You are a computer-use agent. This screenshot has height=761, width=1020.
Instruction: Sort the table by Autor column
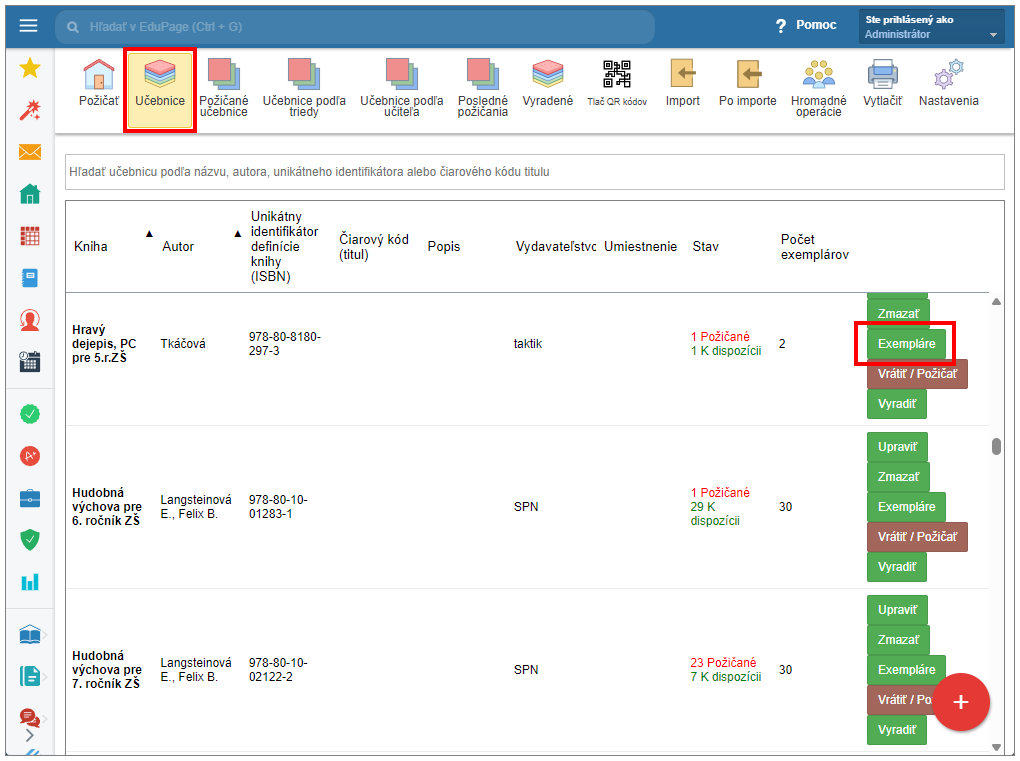[178, 246]
